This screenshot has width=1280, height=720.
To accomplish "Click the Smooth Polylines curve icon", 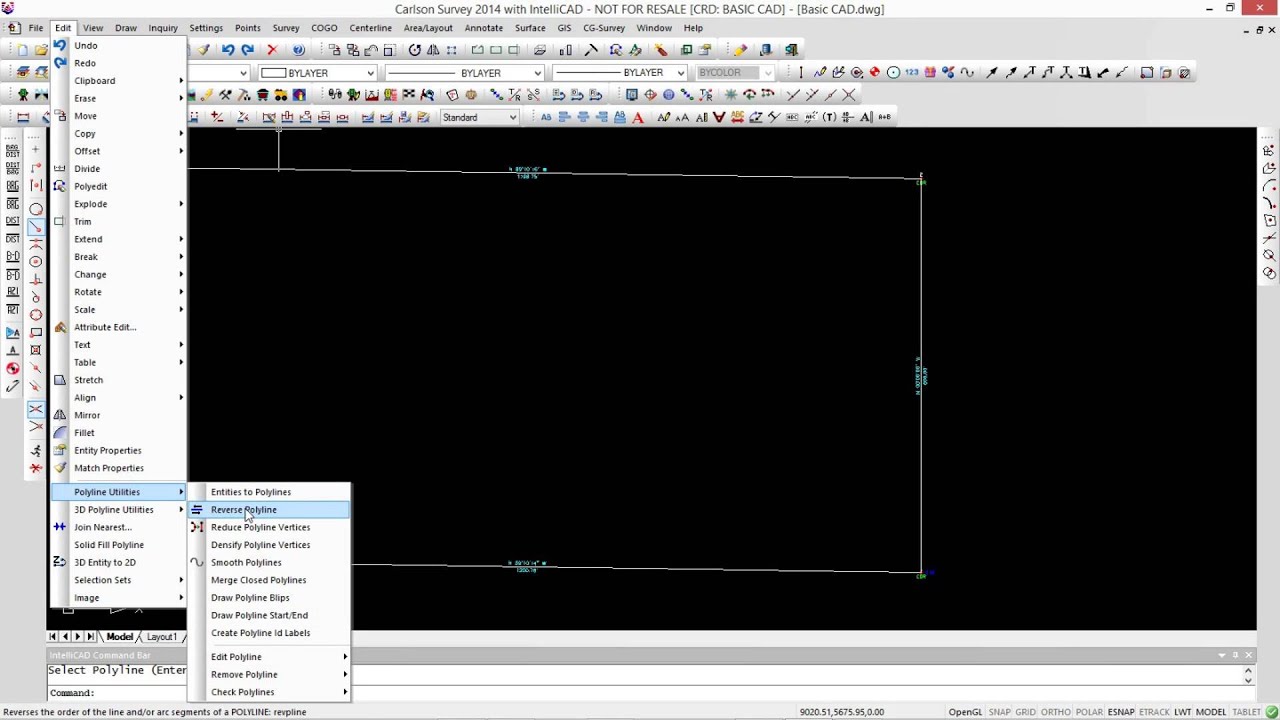I will [x=197, y=563].
